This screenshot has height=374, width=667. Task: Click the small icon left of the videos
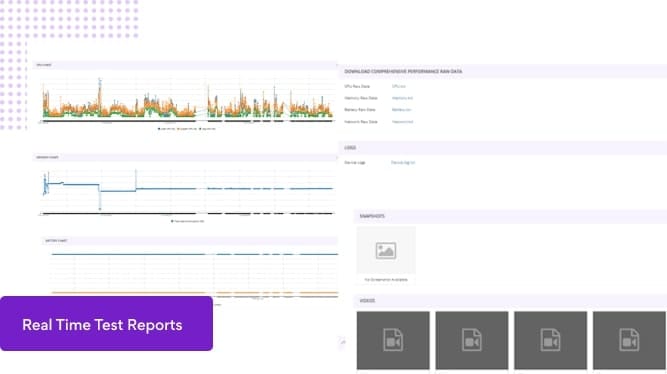click(x=343, y=342)
